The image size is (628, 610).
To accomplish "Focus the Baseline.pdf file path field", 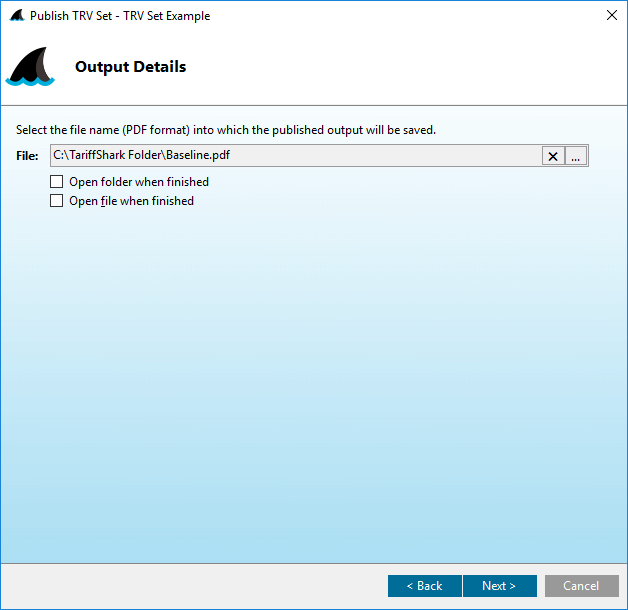I will (x=290, y=155).
